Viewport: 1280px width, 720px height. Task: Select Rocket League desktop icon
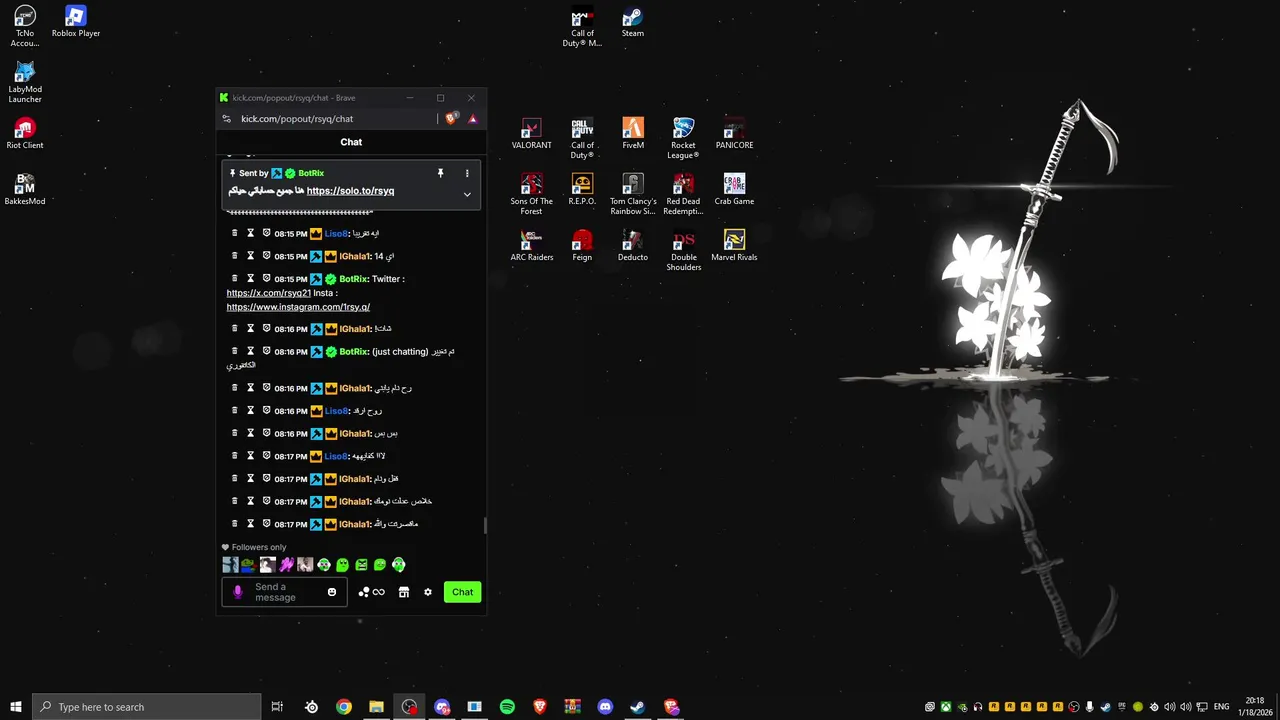pos(683,138)
